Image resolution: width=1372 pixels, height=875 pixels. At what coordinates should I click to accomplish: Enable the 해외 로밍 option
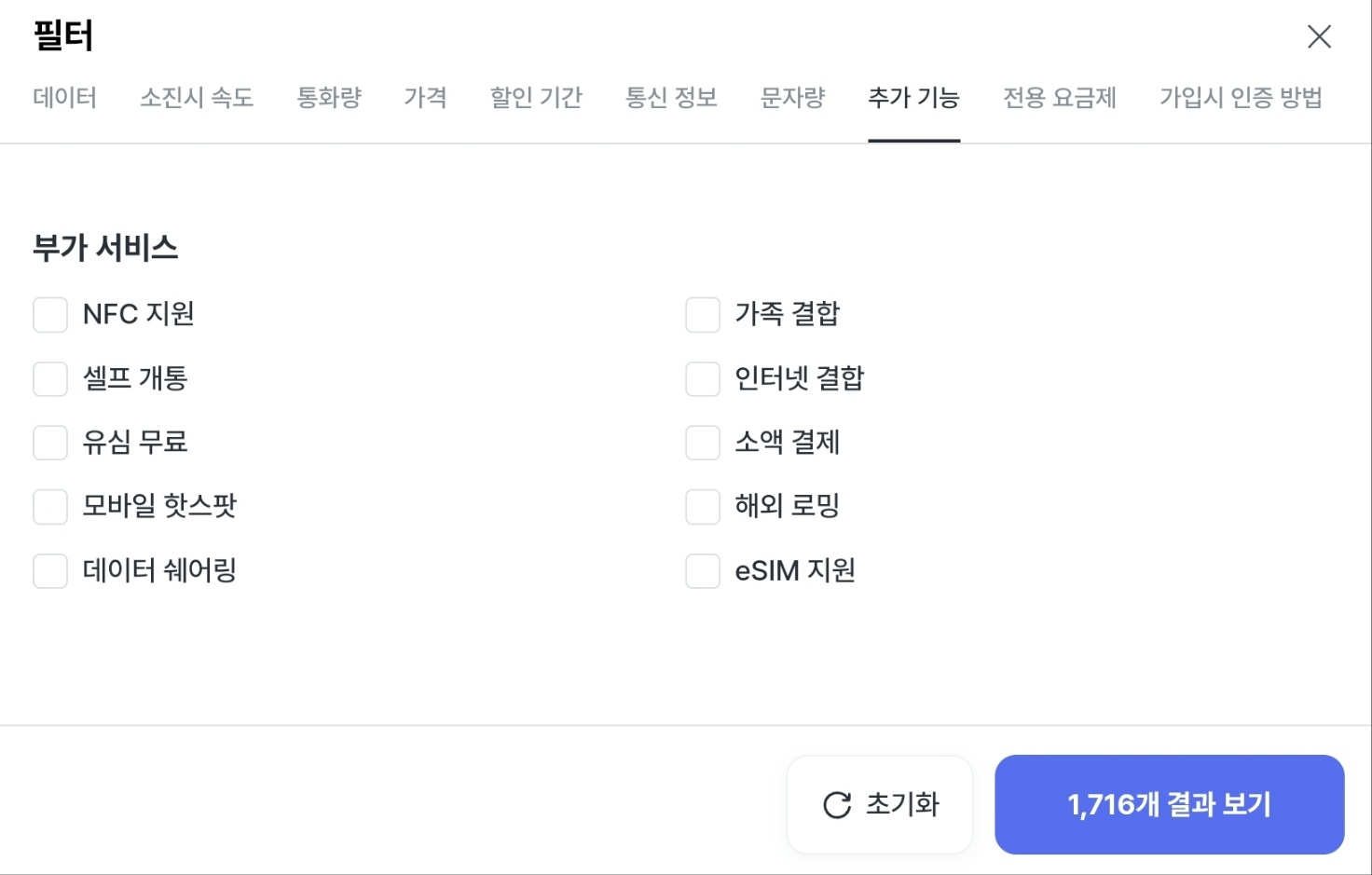point(702,506)
